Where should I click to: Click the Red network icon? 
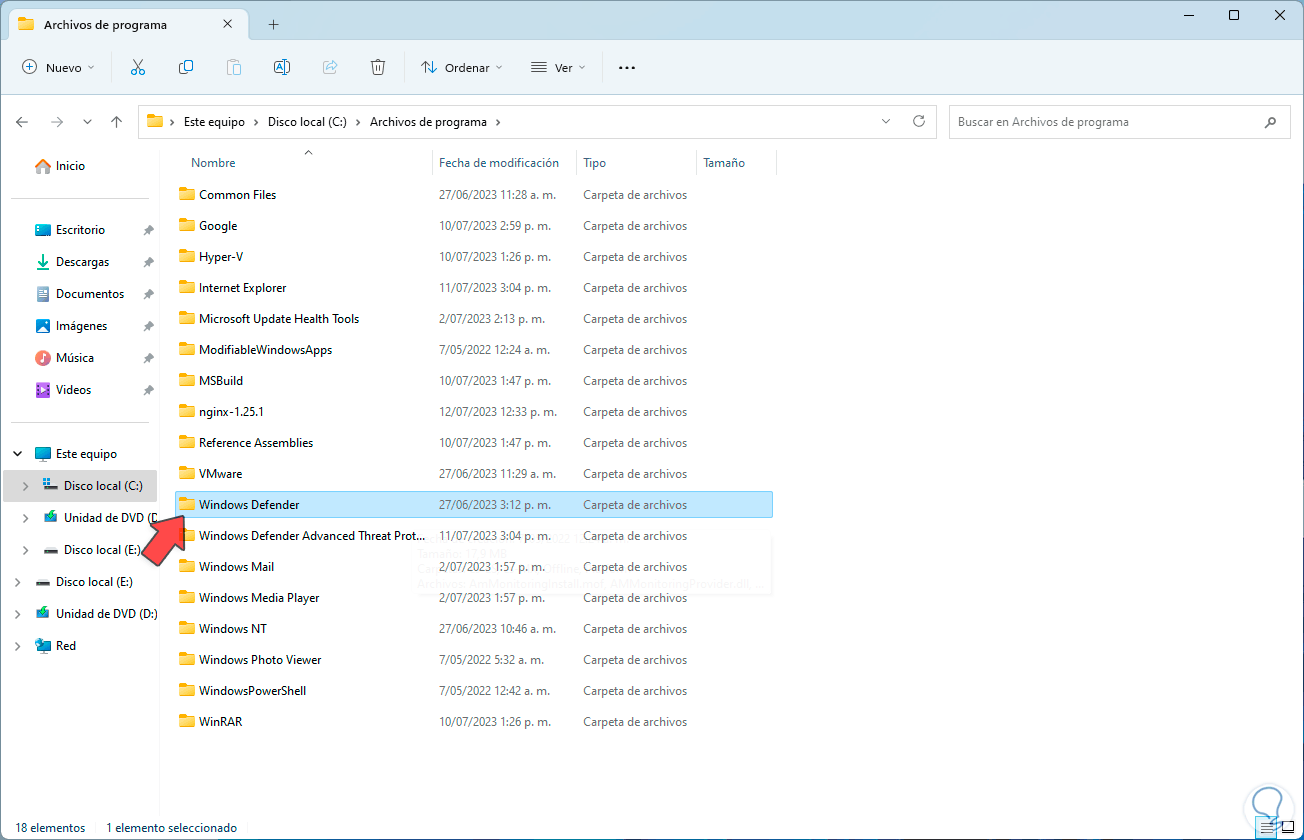point(43,646)
